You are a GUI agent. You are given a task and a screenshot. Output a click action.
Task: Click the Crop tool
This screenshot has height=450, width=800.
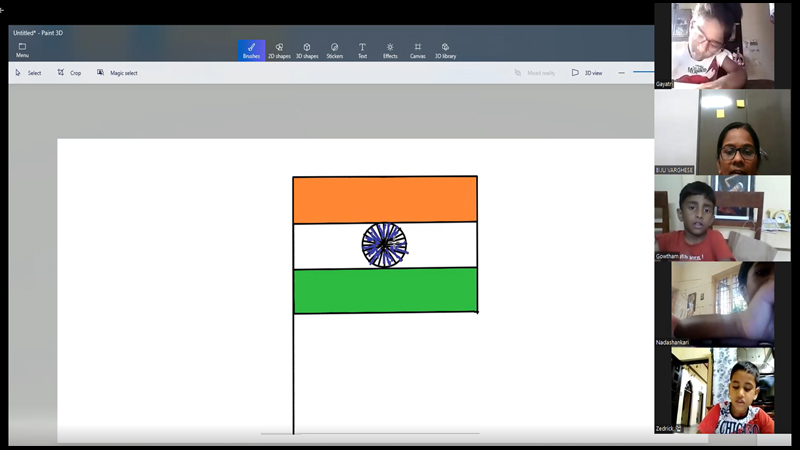69,73
